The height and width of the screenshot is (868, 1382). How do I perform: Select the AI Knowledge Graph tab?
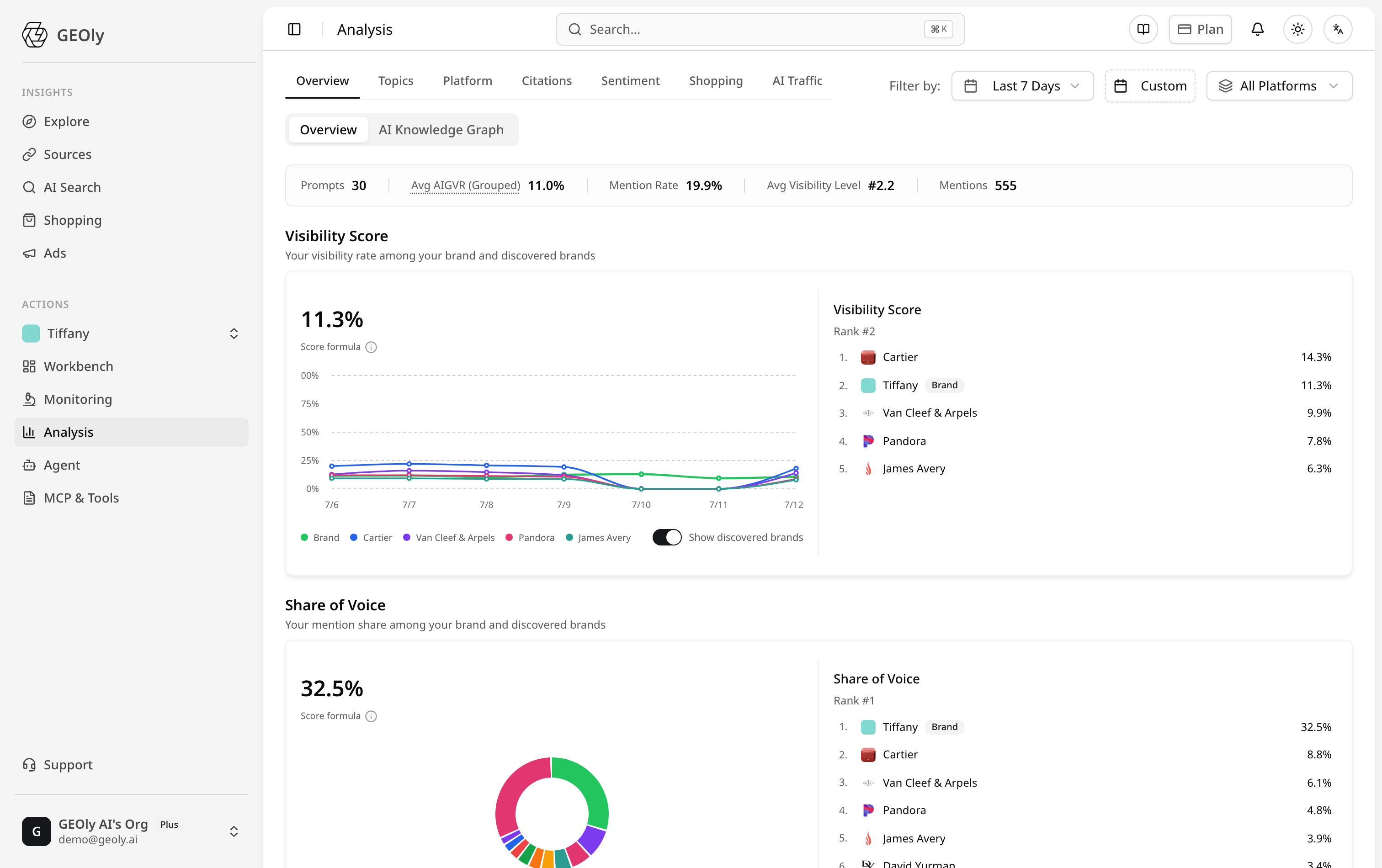click(x=441, y=130)
